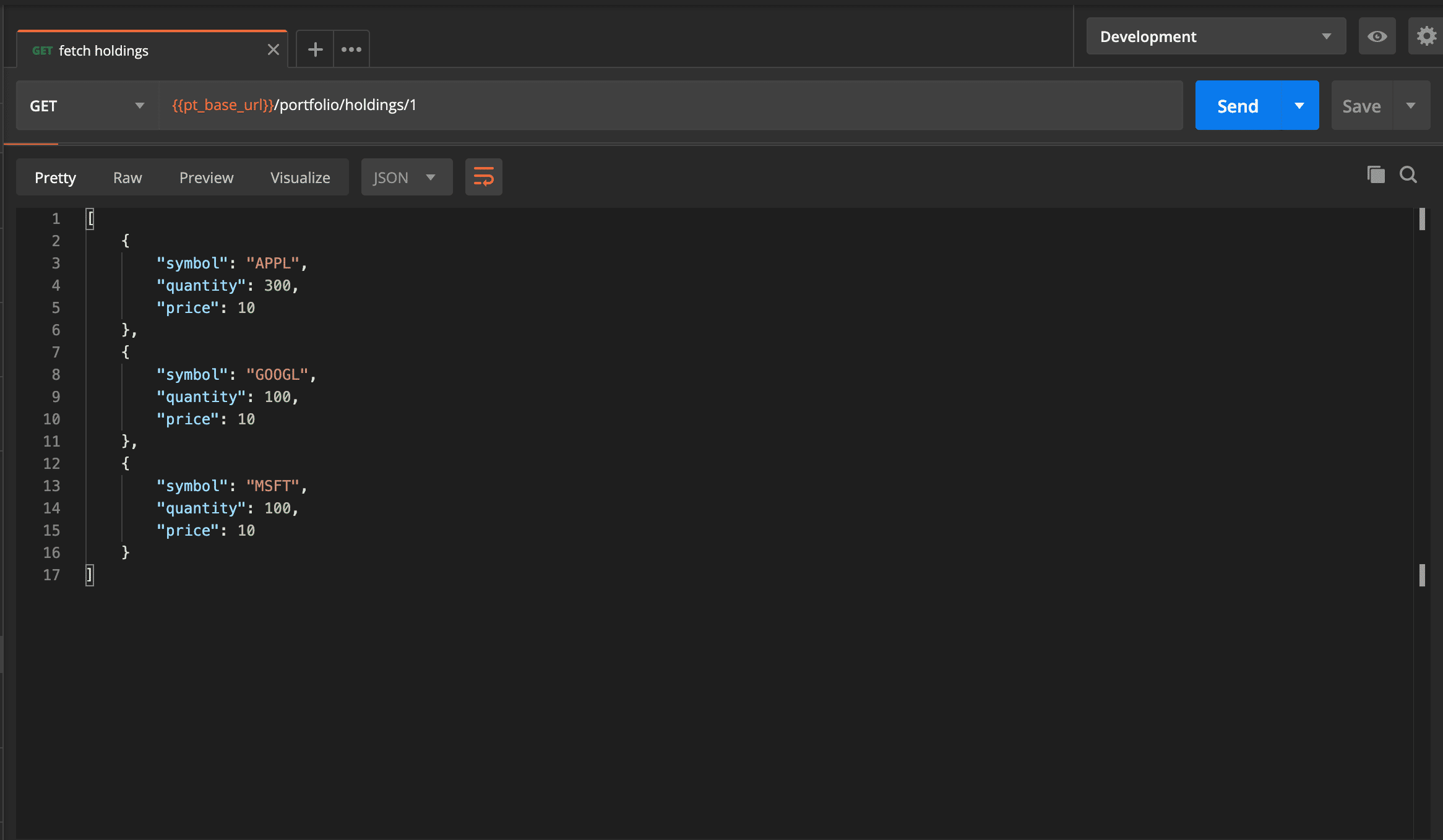Viewport: 1443px width, 840px height.
Task: Switch to Preview response view
Action: (x=206, y=178)
